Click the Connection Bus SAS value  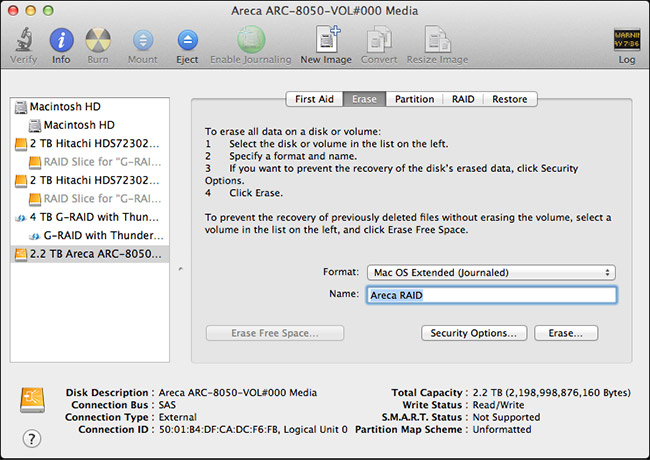[x=167, y=405]
